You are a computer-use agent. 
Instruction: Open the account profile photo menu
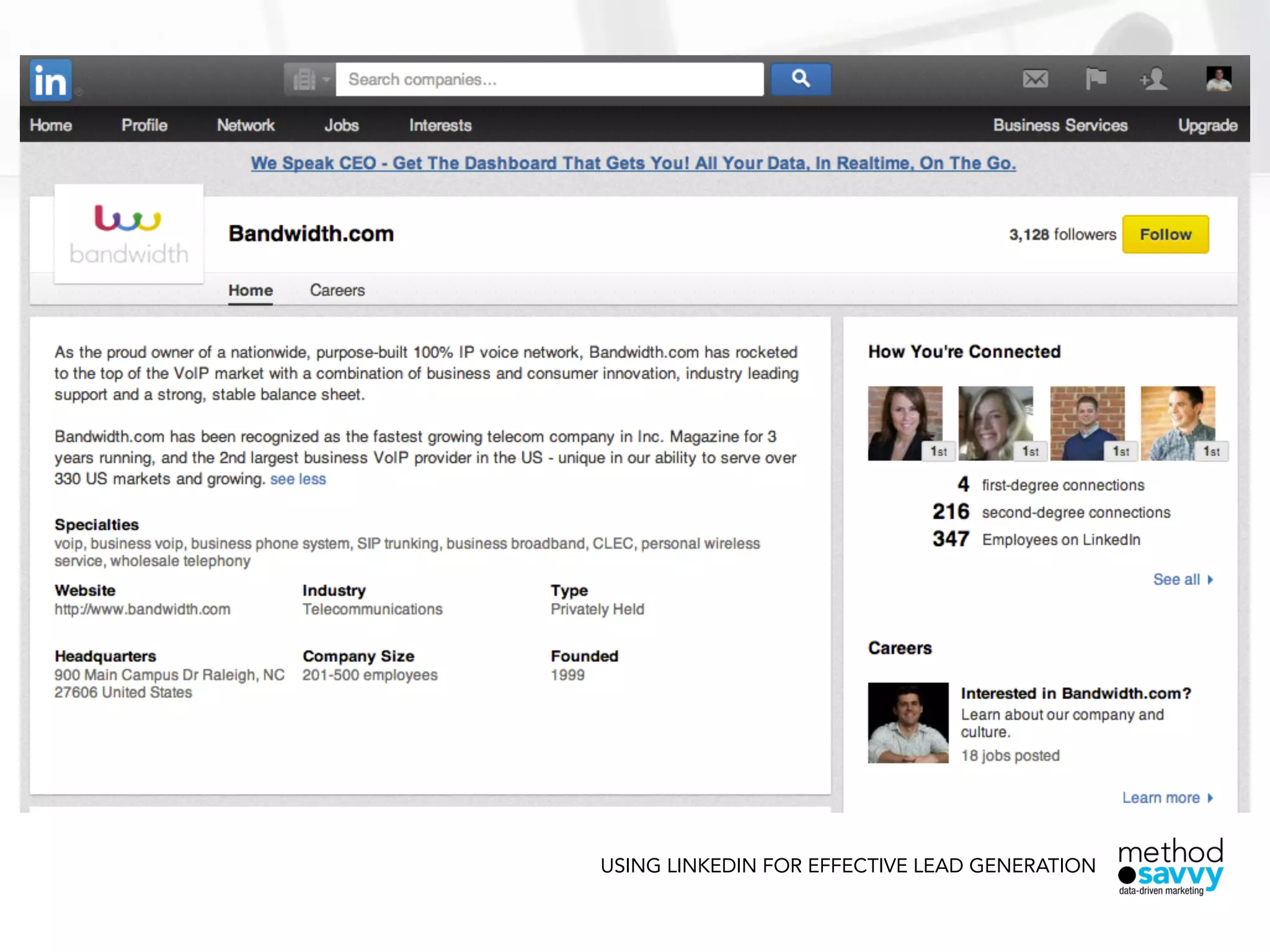[1219, 79]
